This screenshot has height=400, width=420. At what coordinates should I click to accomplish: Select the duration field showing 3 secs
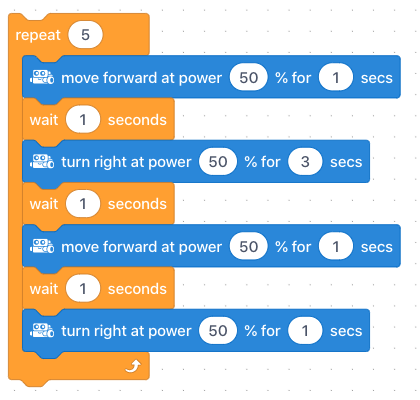pyautogui.click(x=305, y=162)
